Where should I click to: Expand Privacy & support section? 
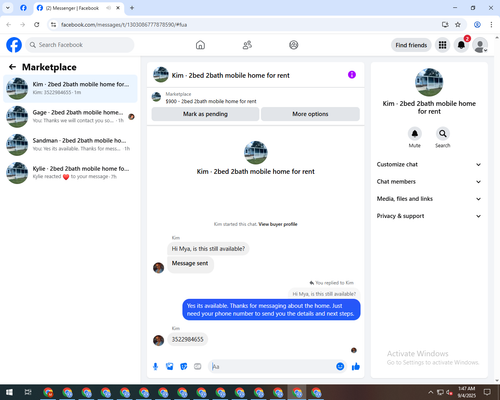pos(429,216)
